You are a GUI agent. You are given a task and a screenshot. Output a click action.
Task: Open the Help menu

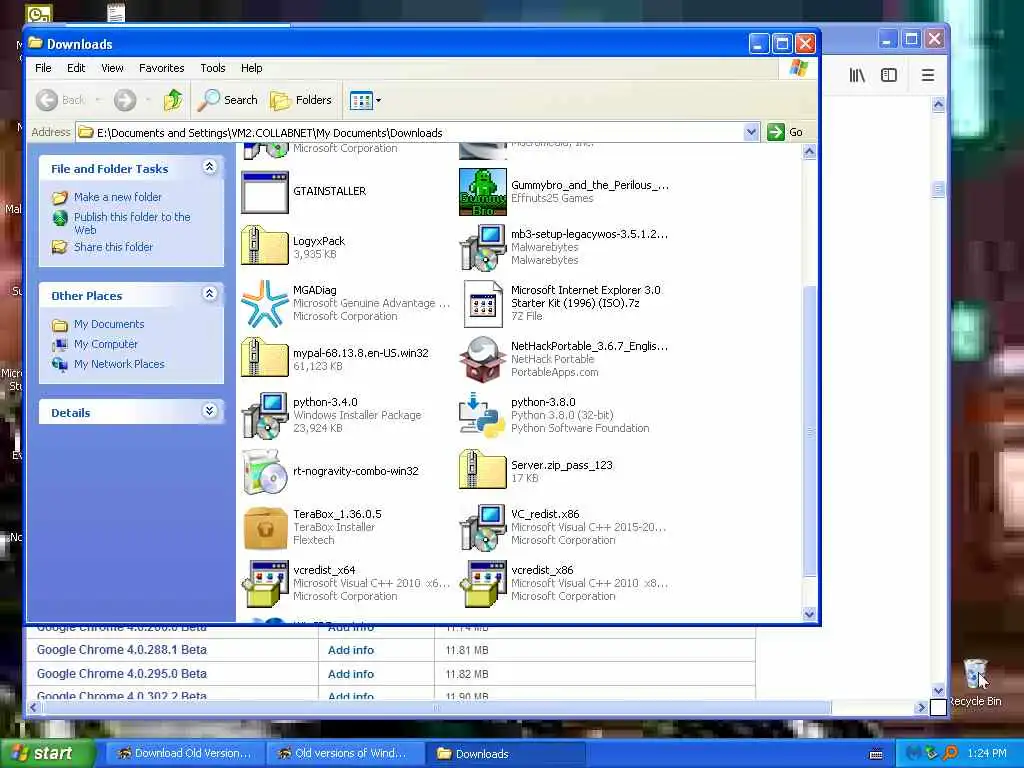[251, 68]
